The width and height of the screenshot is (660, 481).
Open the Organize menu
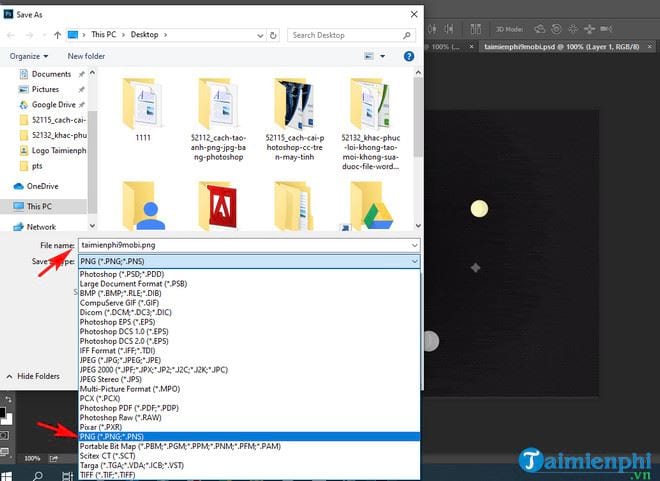pyautogui.click(x=29, y=56)
